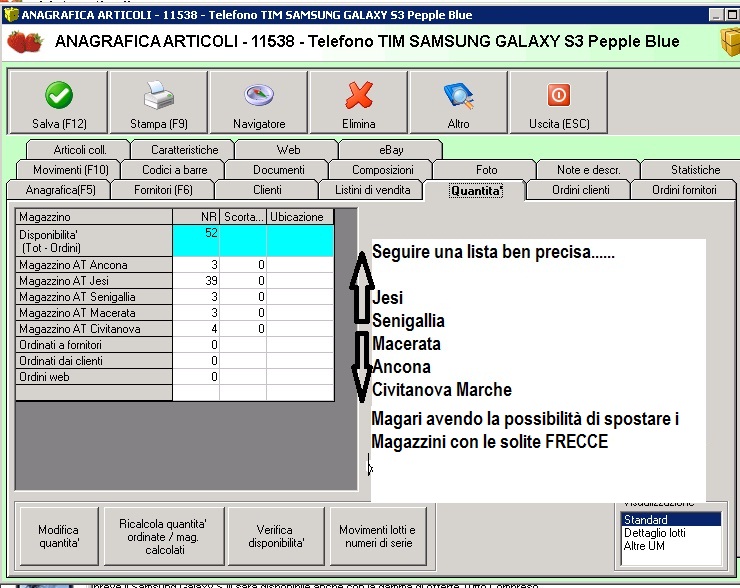
Task: Click the Verifica disponibilita' button
Action: pos(276,536)
